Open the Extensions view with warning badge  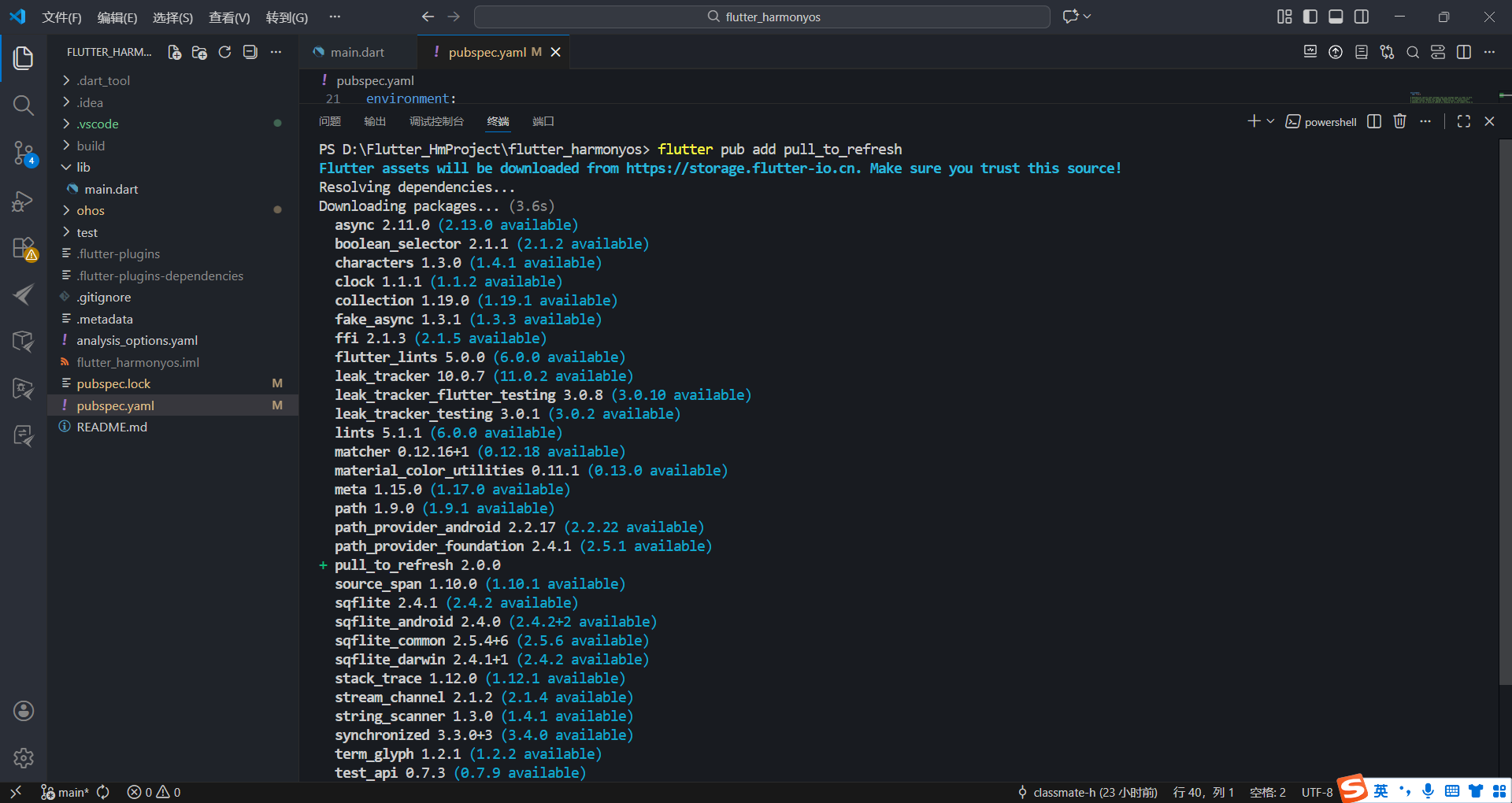(24, 248)
